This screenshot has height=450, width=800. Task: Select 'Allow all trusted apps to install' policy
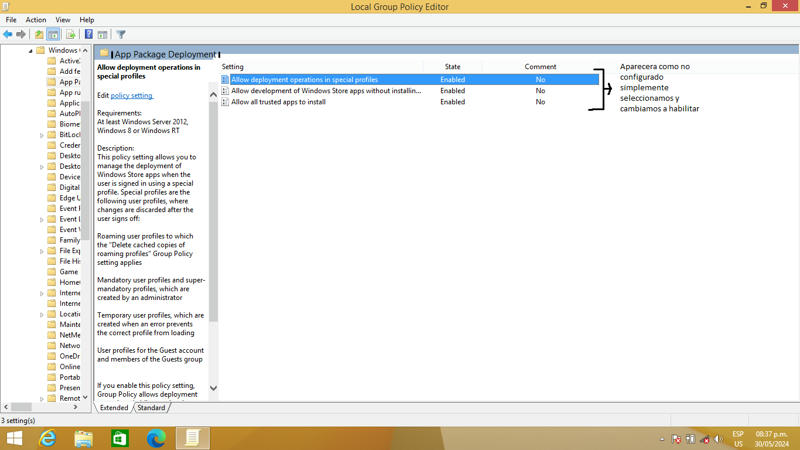(278, 102)
